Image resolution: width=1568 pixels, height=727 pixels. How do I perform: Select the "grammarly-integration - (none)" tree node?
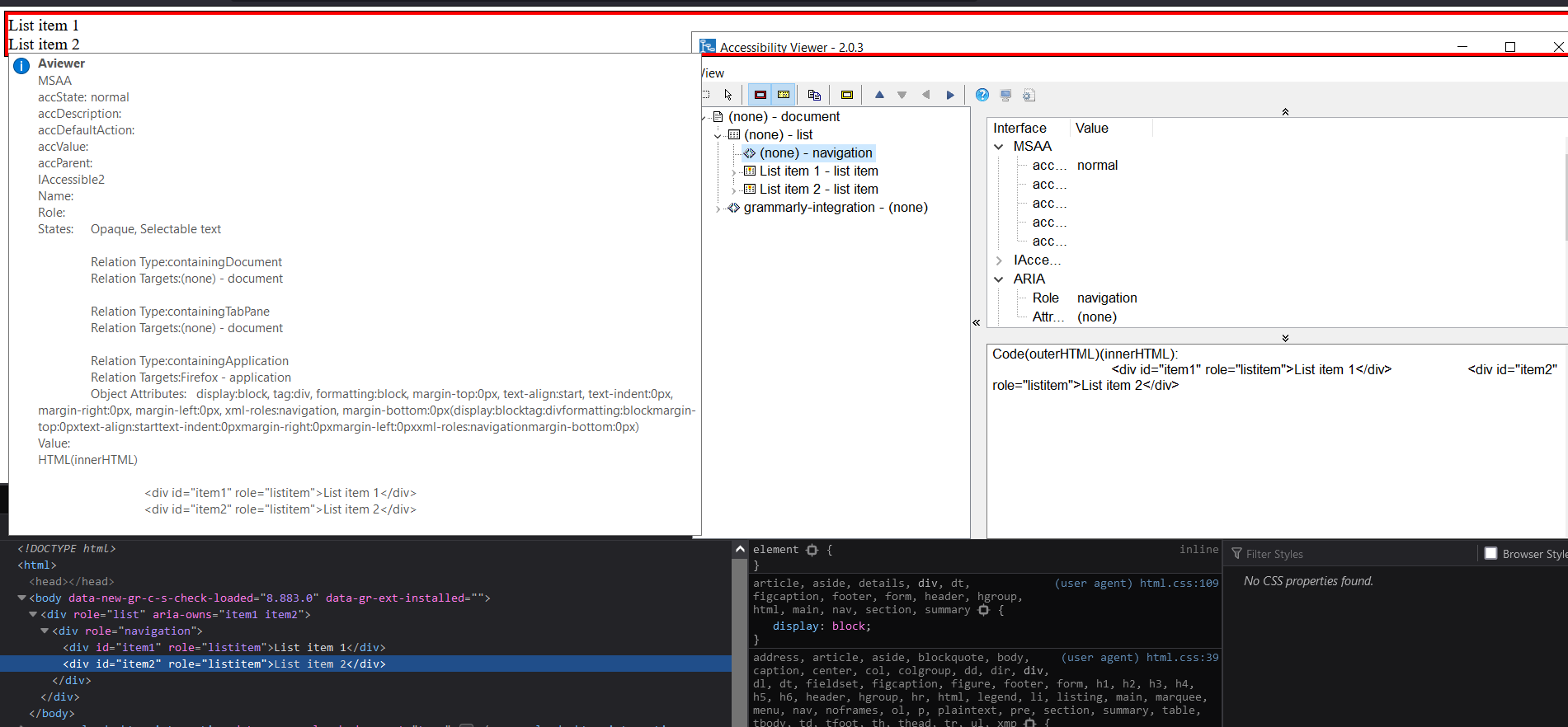coord(836,208)
